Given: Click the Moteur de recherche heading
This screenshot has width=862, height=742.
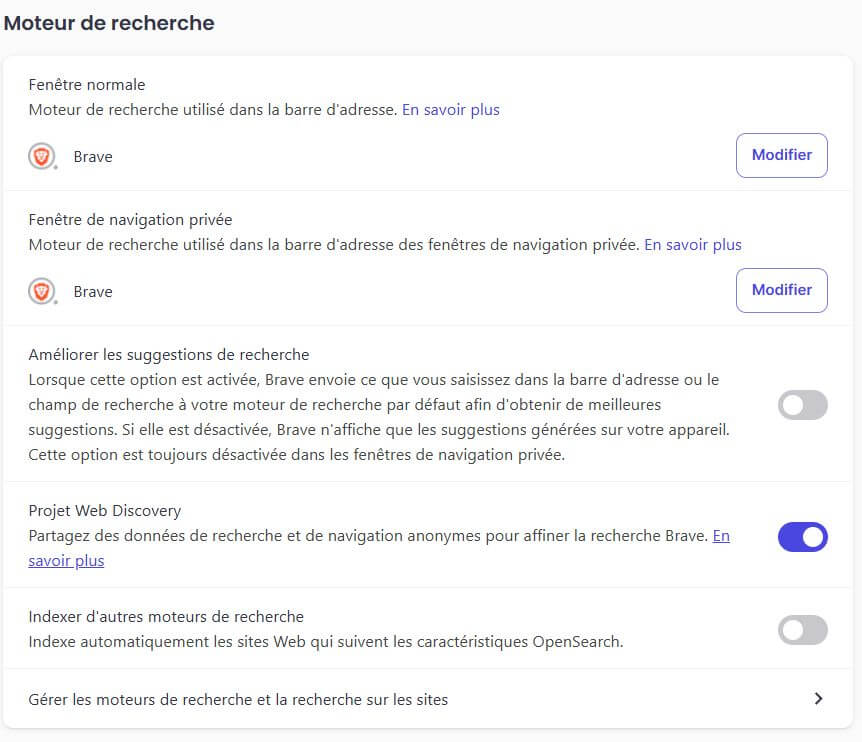Looking at the screenshot, I should pos(109,23).
